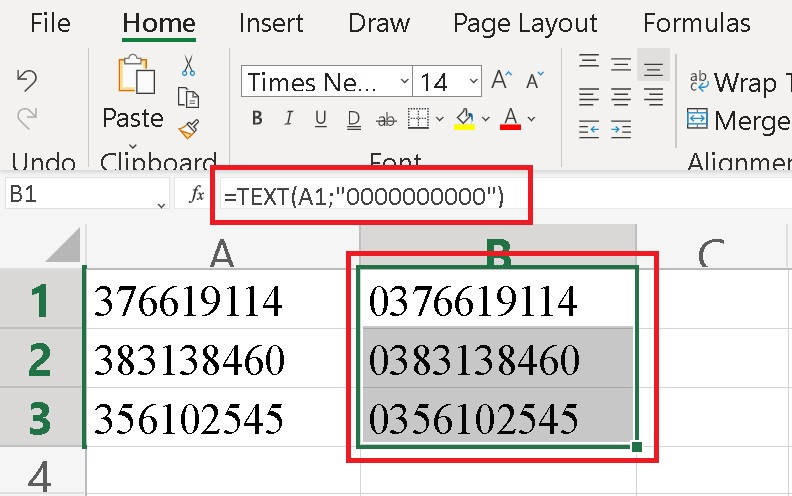
Task: Click the Cut scissors icon
Action: tap(188, 66)
